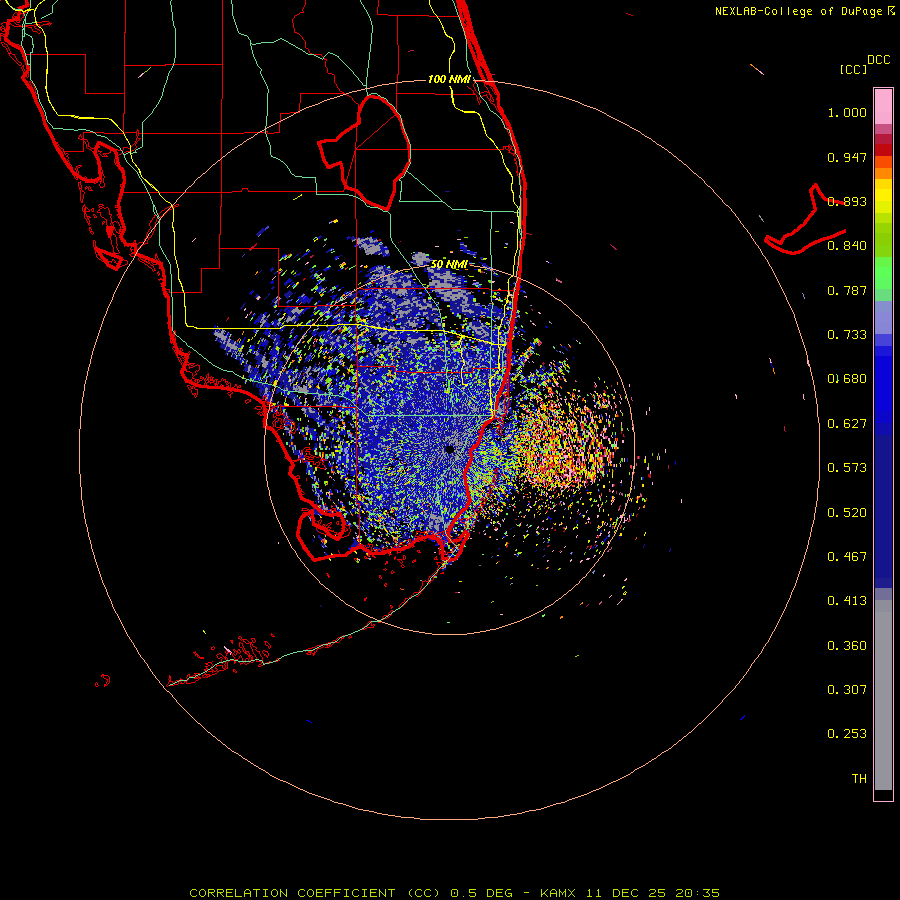Screen dimensions: 900x900
Task: Click the bottom title CORRELATION COEFFICIENT caption
Action: [454, 893]
